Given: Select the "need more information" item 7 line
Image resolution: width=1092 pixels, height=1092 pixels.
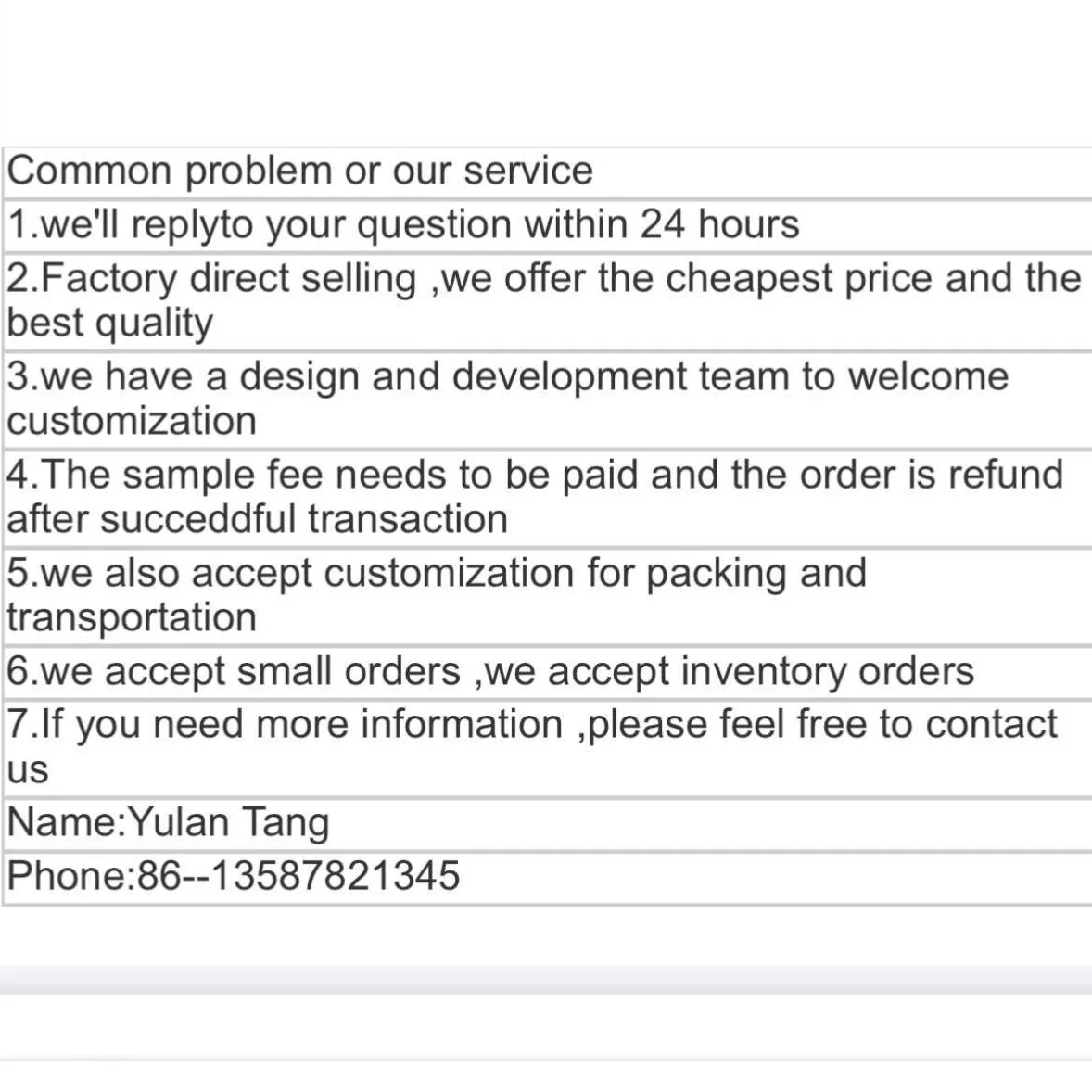Looking at the screenshot, I should point(531,725).
